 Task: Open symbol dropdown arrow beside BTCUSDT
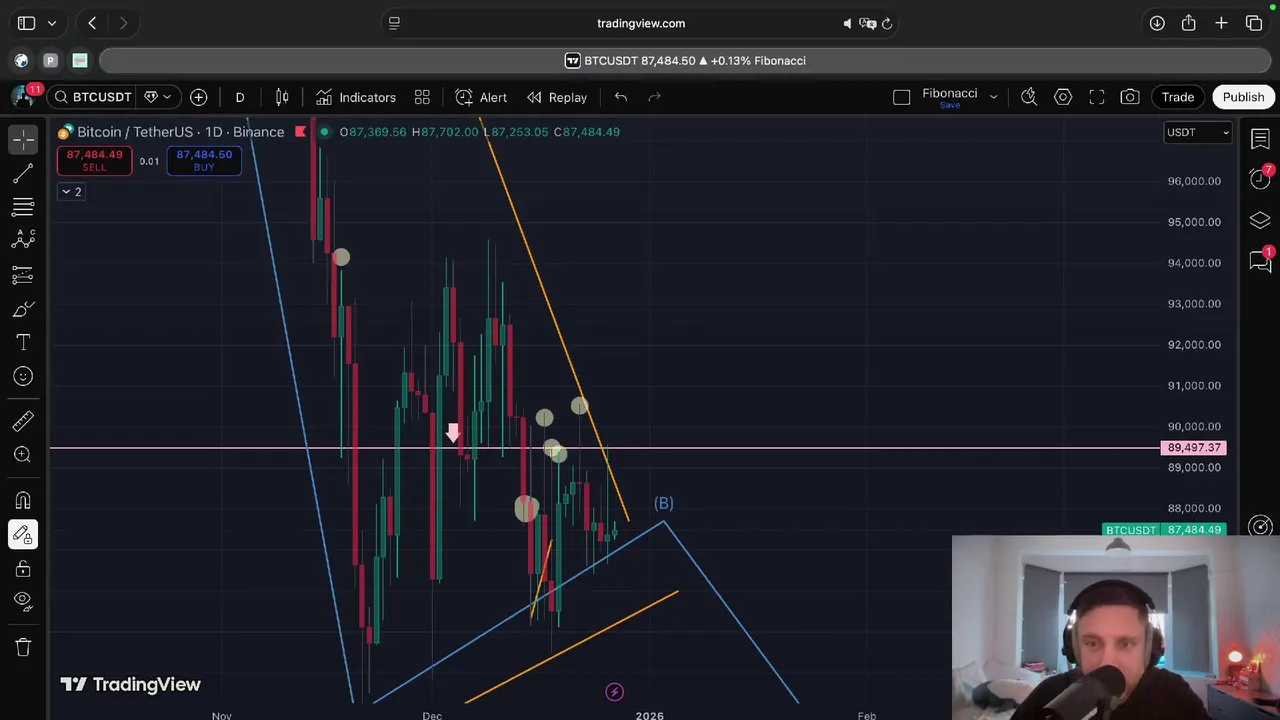click(x=166, y=97)
